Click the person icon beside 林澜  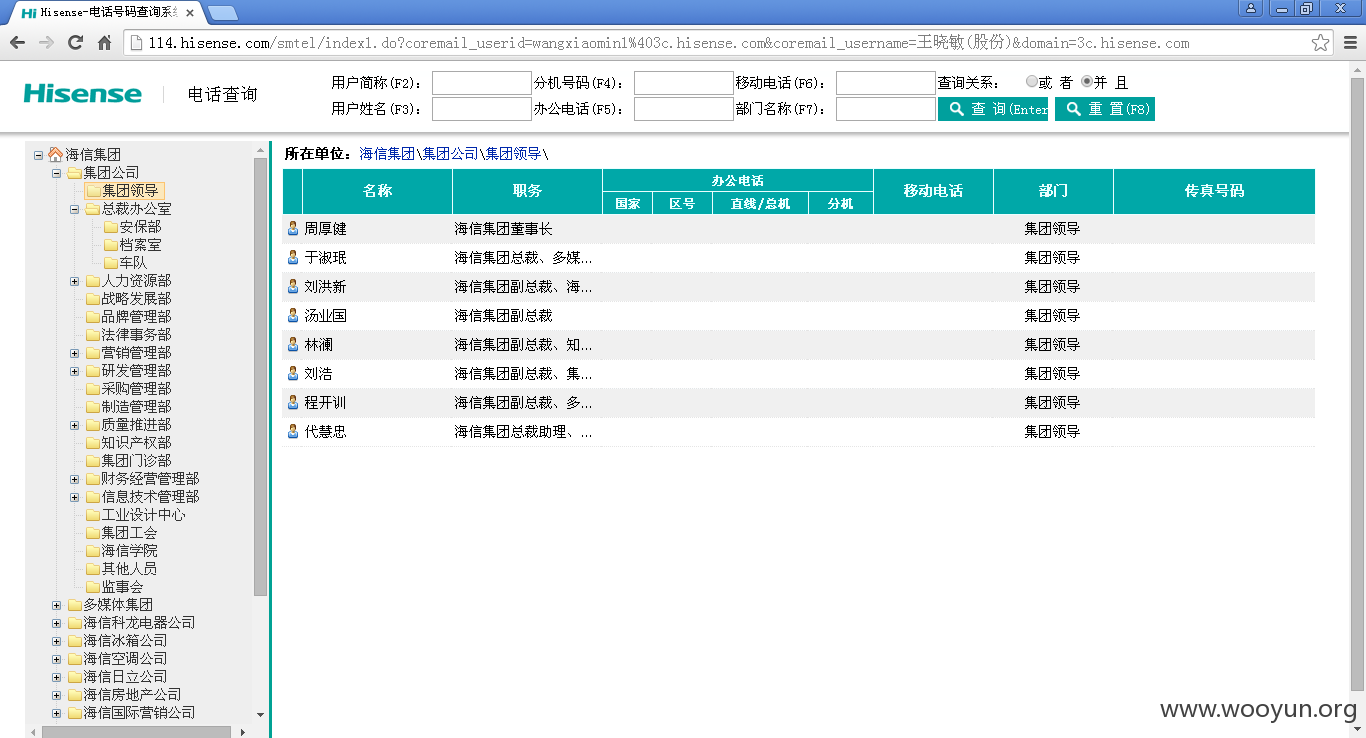293,345
